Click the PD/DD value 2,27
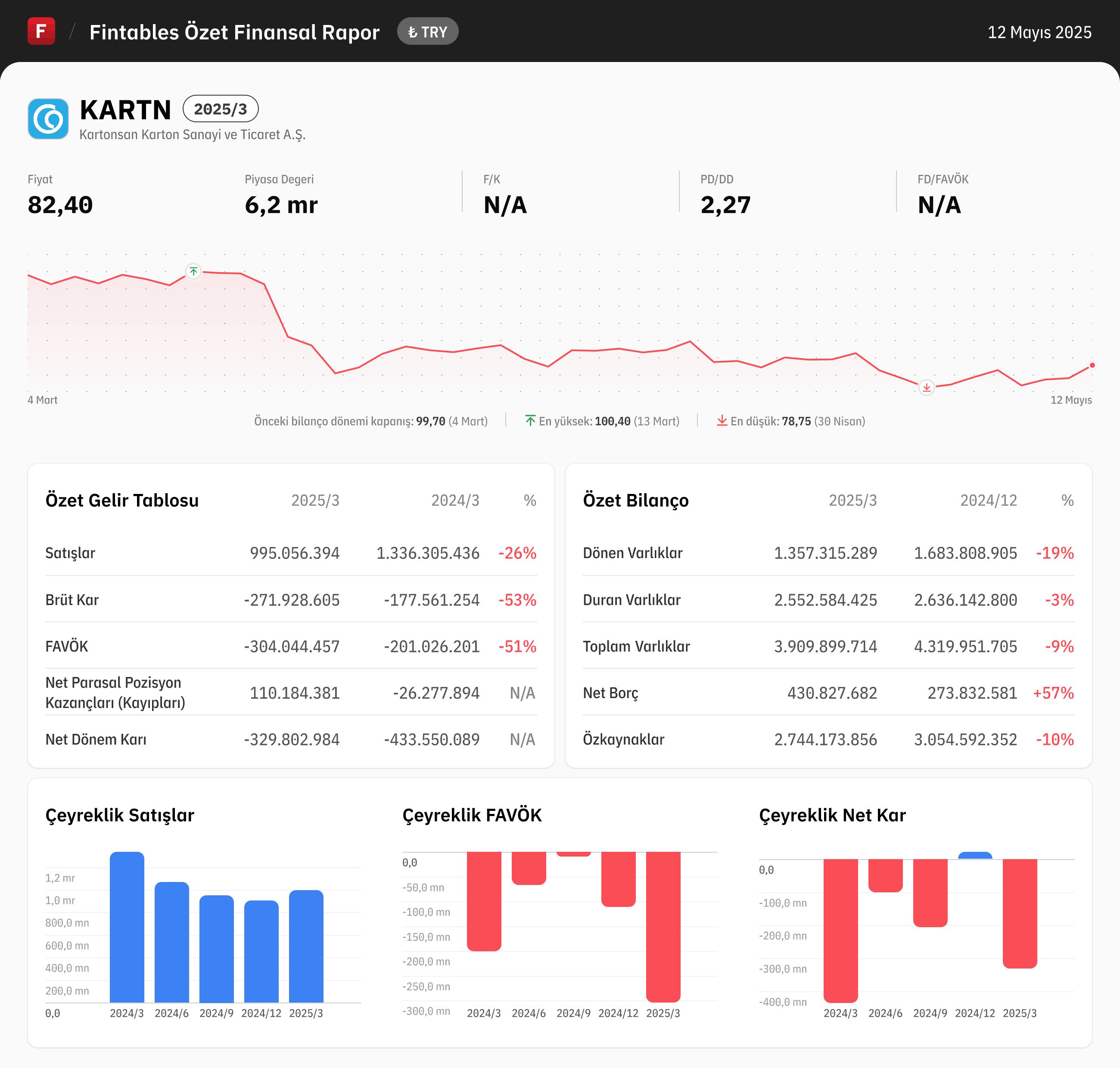1120x1068 pixels. point(725,205)
